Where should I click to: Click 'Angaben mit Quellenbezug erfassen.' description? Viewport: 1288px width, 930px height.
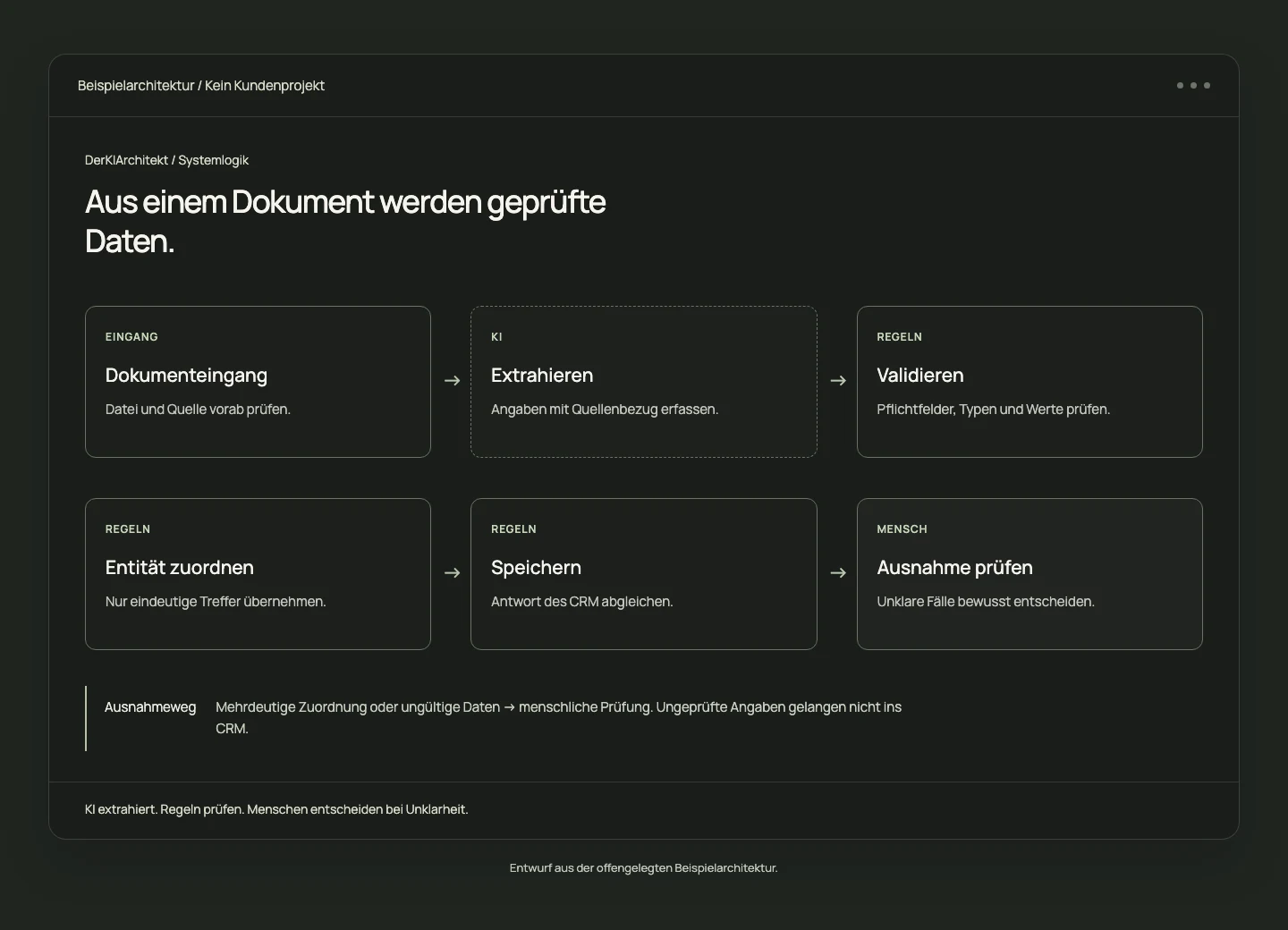605,410
